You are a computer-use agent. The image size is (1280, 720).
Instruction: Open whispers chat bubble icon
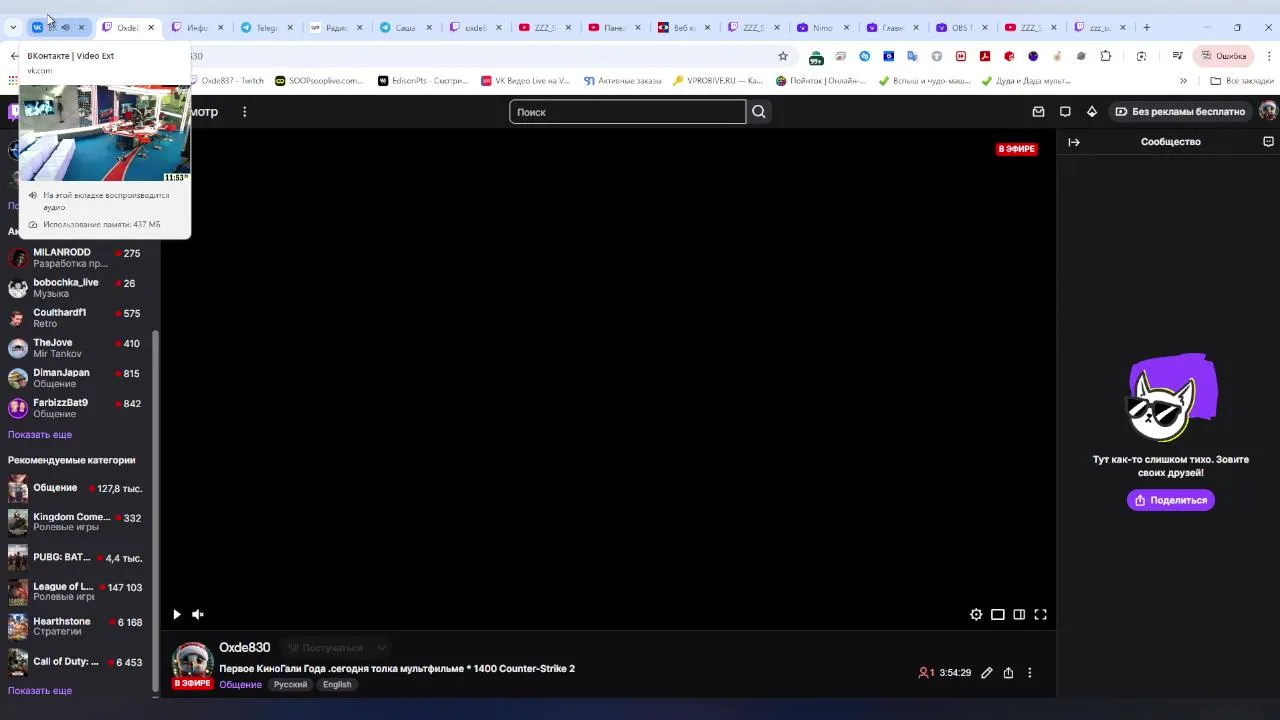(x=1065, y=112)
